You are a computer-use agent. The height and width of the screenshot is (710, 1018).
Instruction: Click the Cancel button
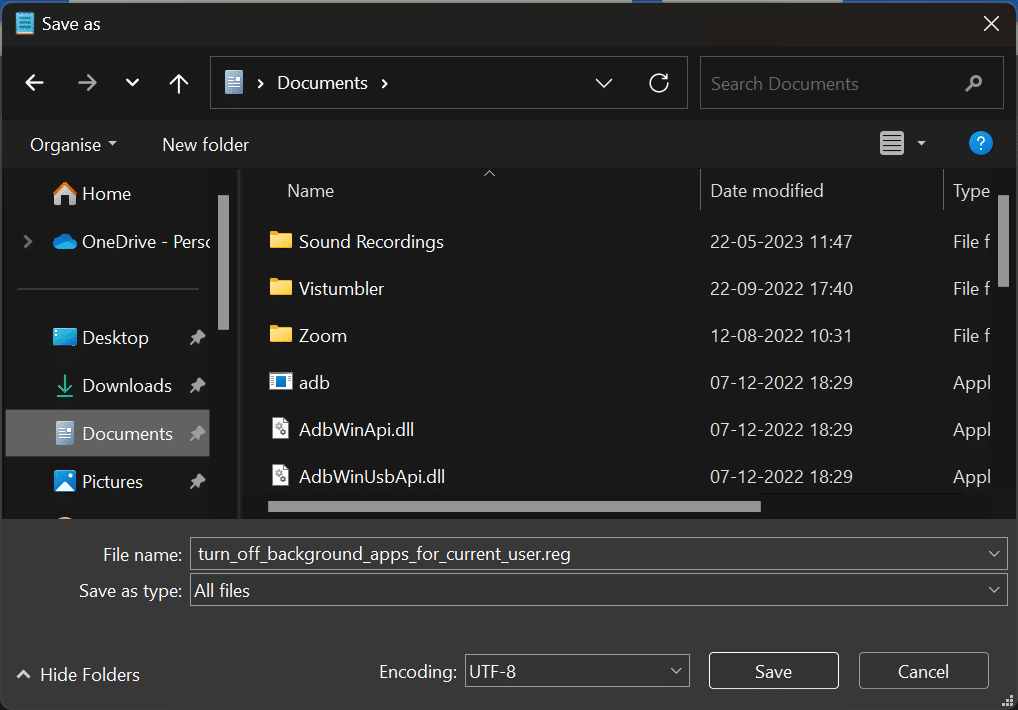pos(923,671)
